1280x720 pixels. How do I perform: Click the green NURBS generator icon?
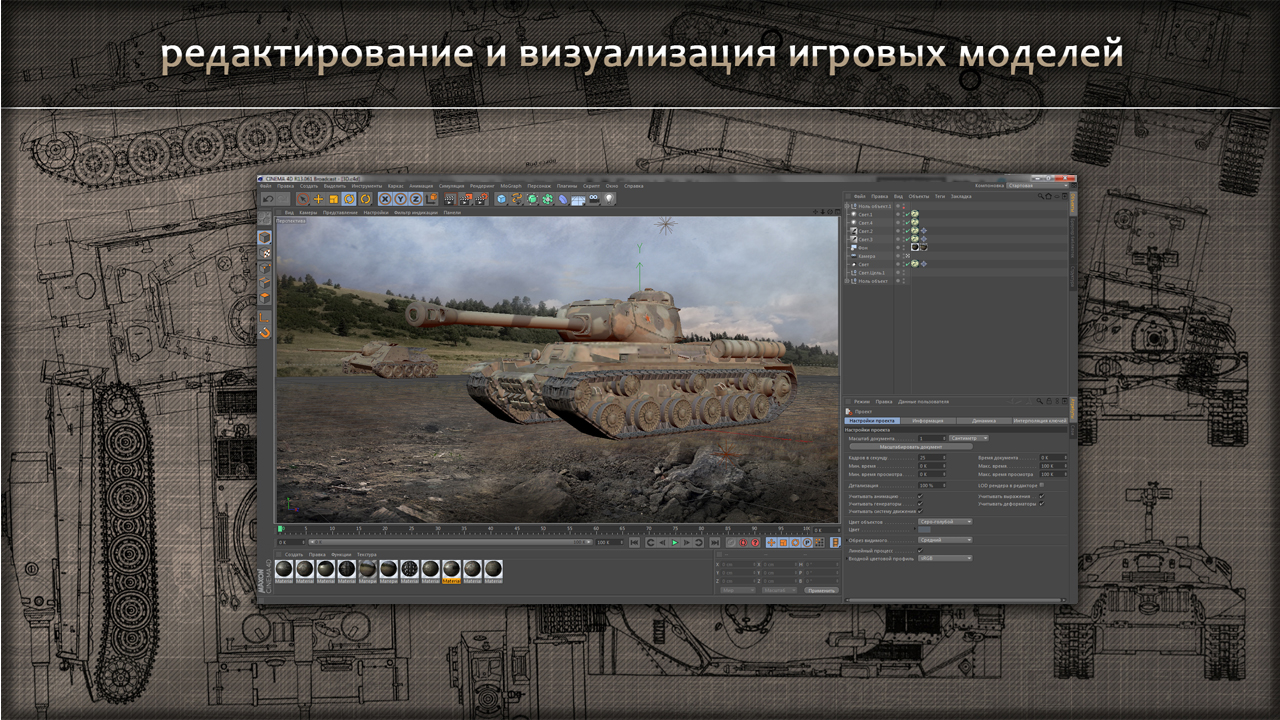tap(531, 199)
